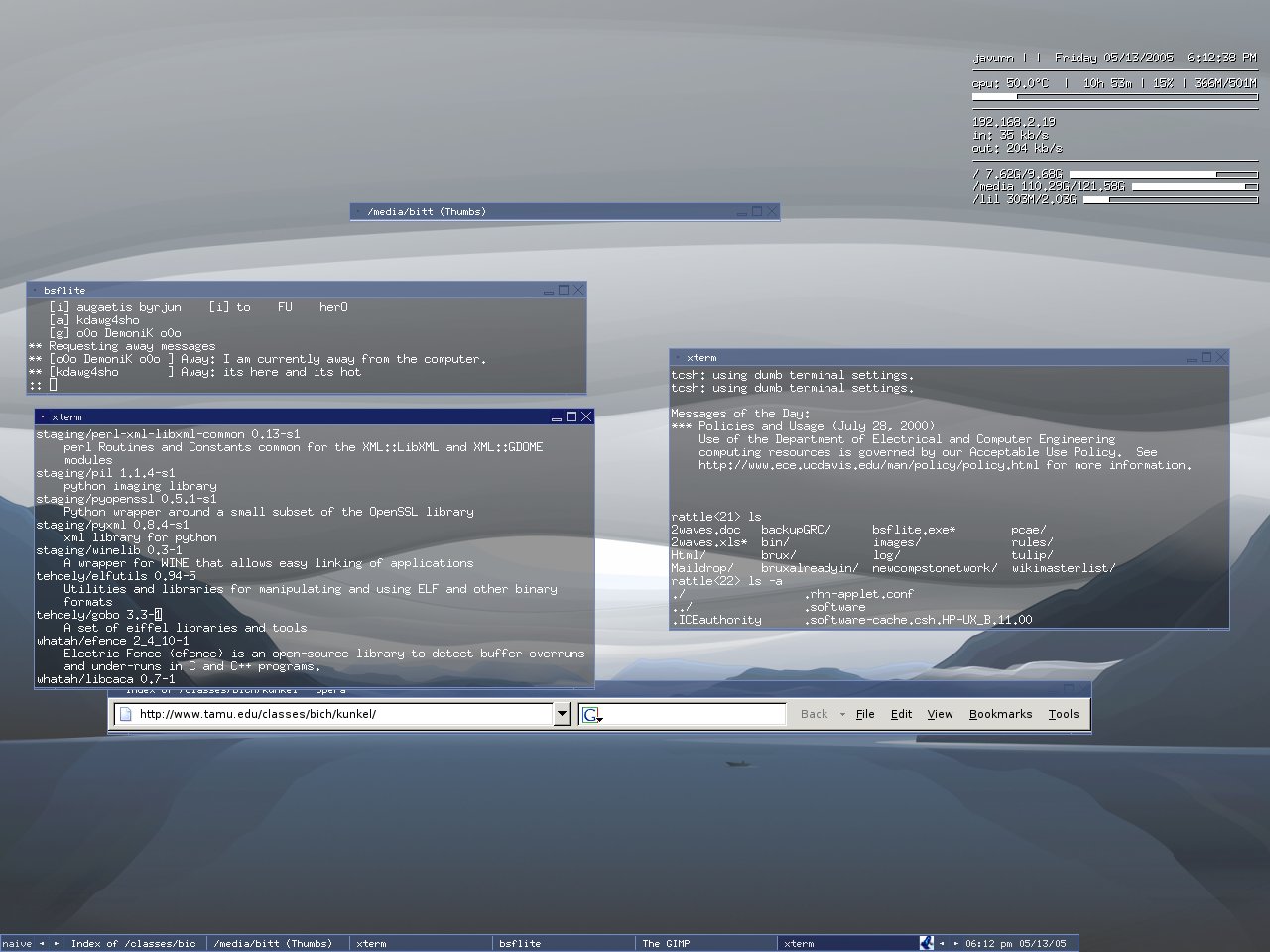Viewport: 1270px width, 952px height.
Task: Expand the dropdown arrow beside Back button
Action: [842, 714]
